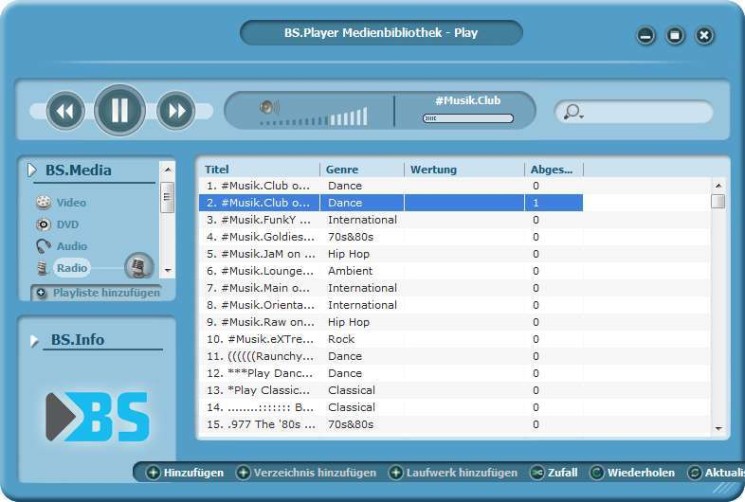The width and height of the screenshot is (745, 502).
Task: Sort list by Genre column header
Action: (x=342, y=169)
